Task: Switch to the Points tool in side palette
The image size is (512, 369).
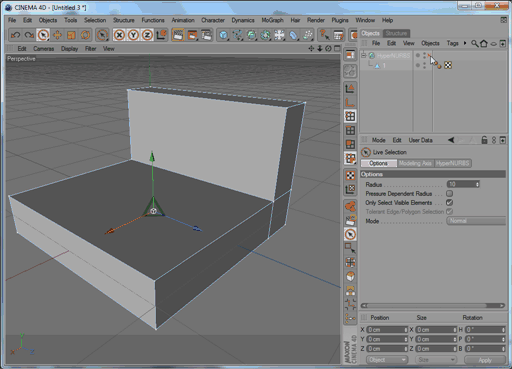Action: coord(350,116)
